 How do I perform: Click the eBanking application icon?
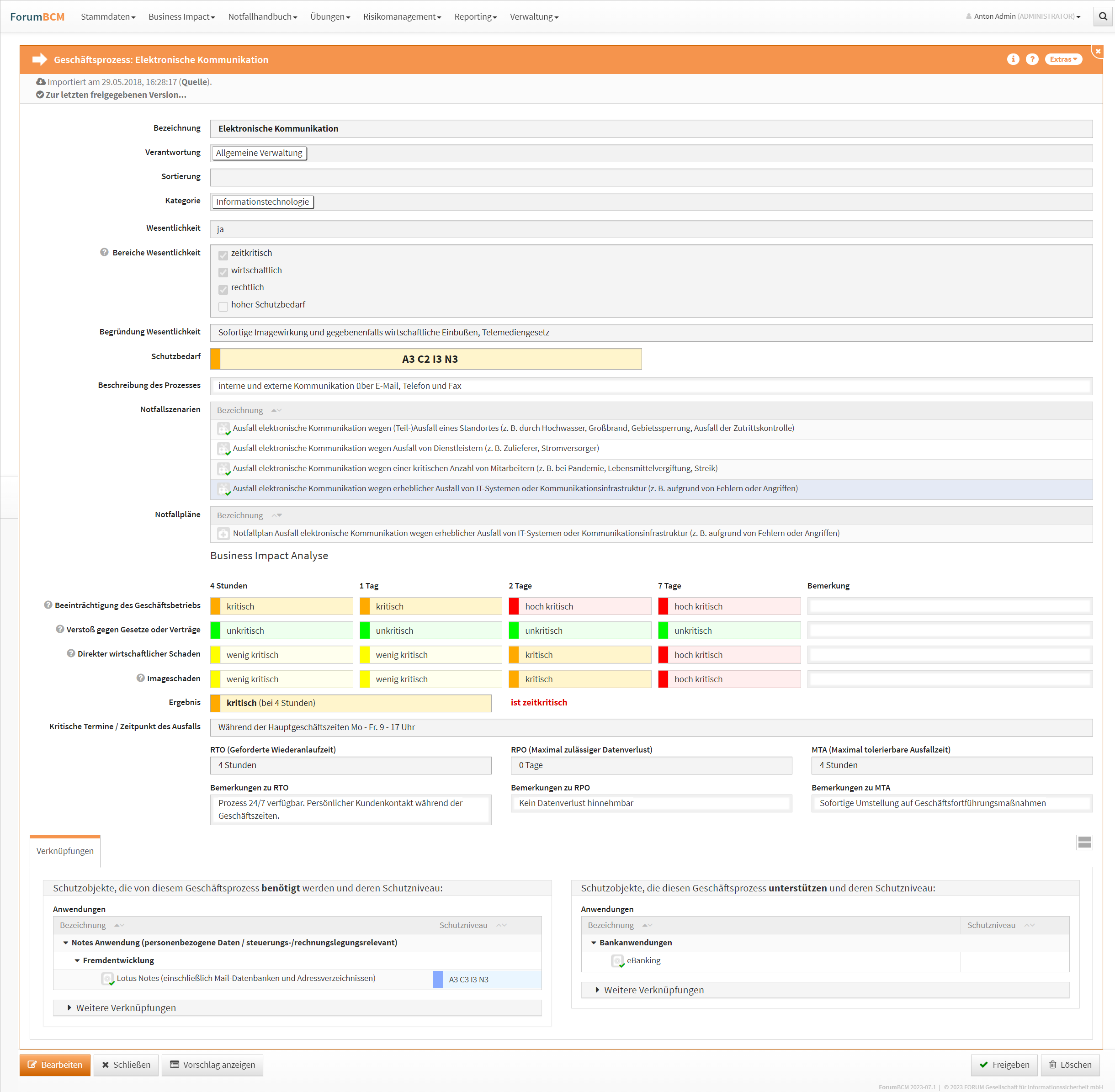(x=617, y=961)
